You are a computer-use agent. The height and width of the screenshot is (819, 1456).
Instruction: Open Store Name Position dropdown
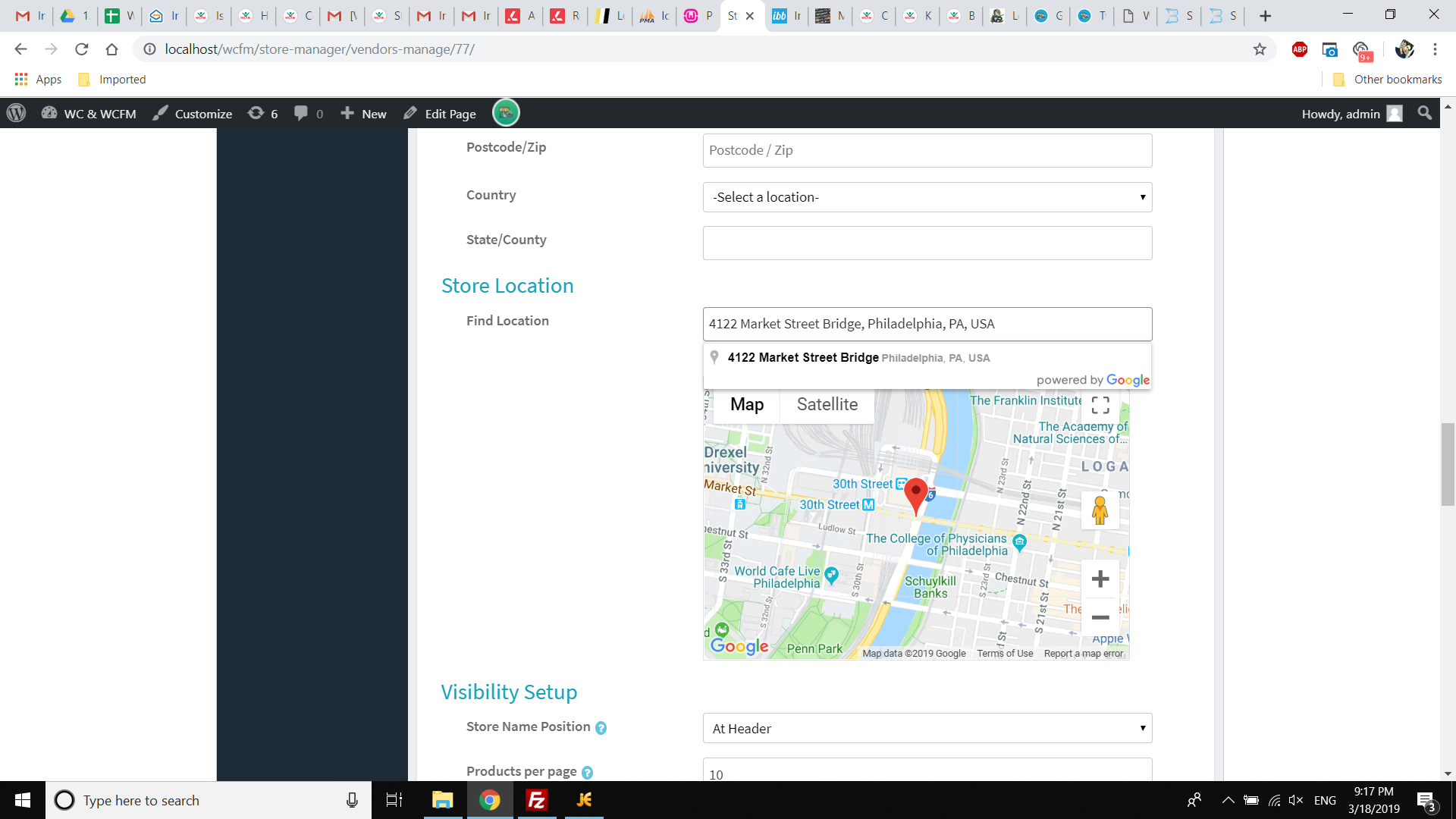pos(927,728)
